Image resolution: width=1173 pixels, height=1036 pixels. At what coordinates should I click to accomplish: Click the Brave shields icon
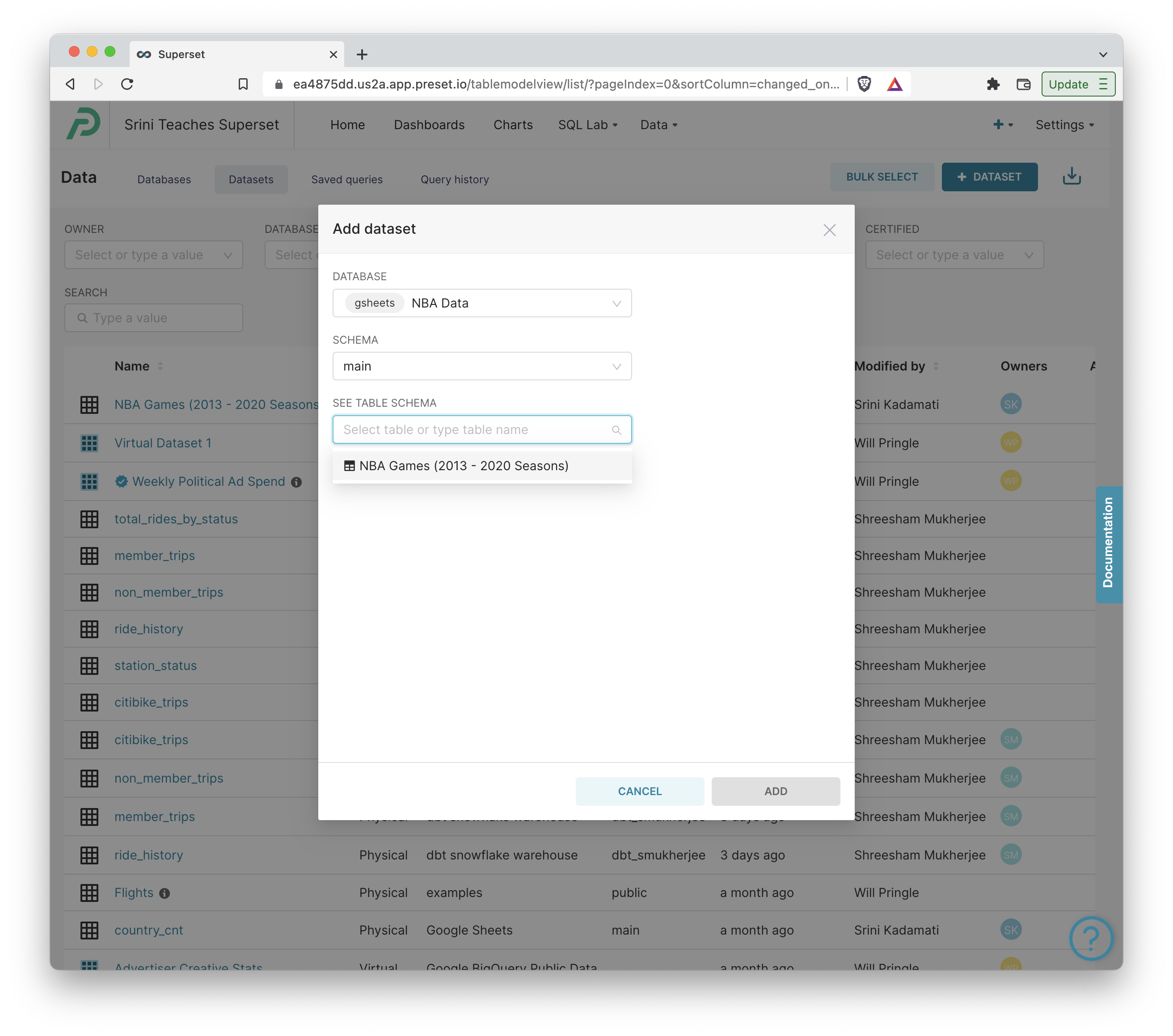click(x=864, y=84)
